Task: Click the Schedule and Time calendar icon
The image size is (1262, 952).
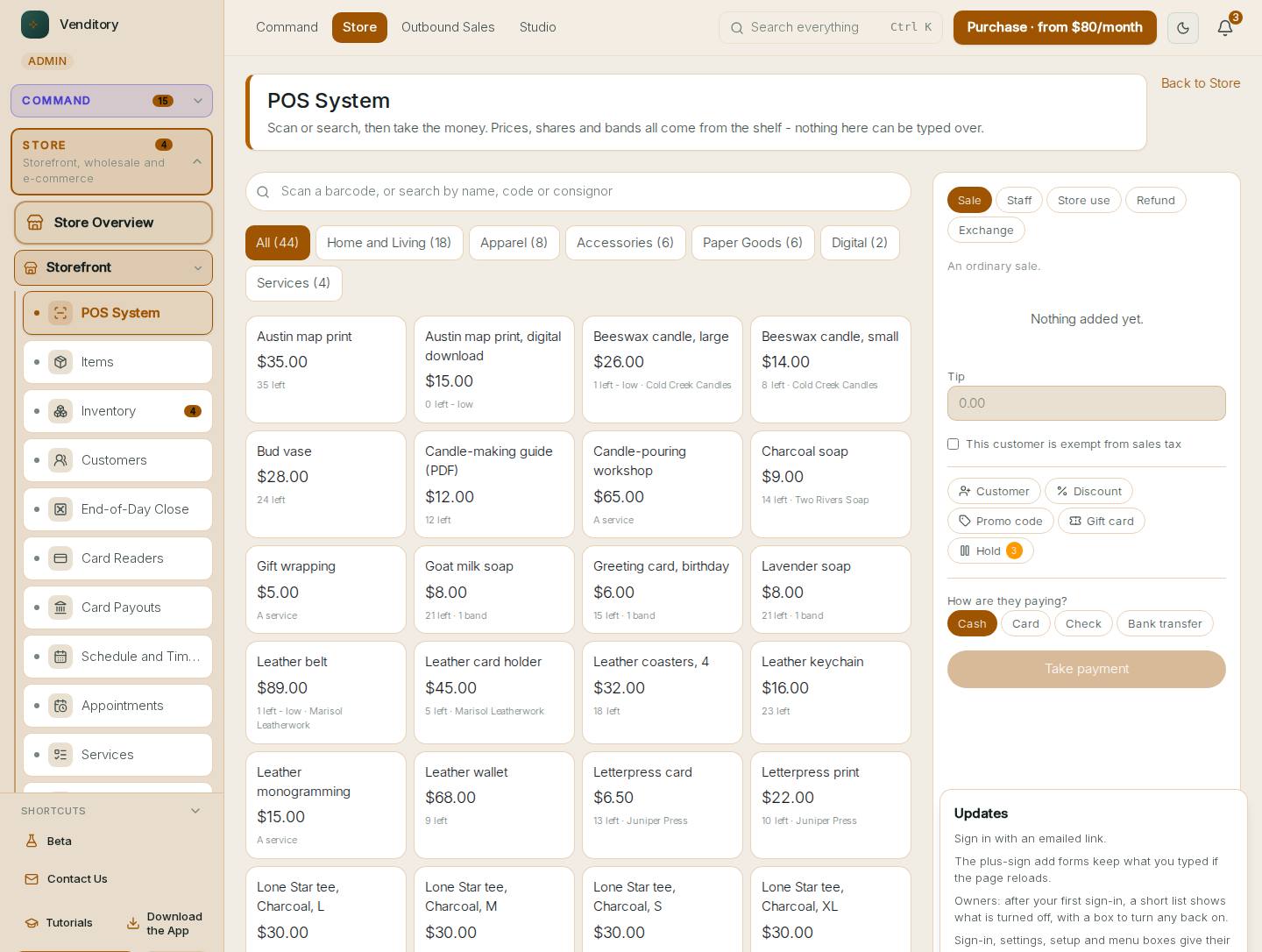Action: pos(60,657)
